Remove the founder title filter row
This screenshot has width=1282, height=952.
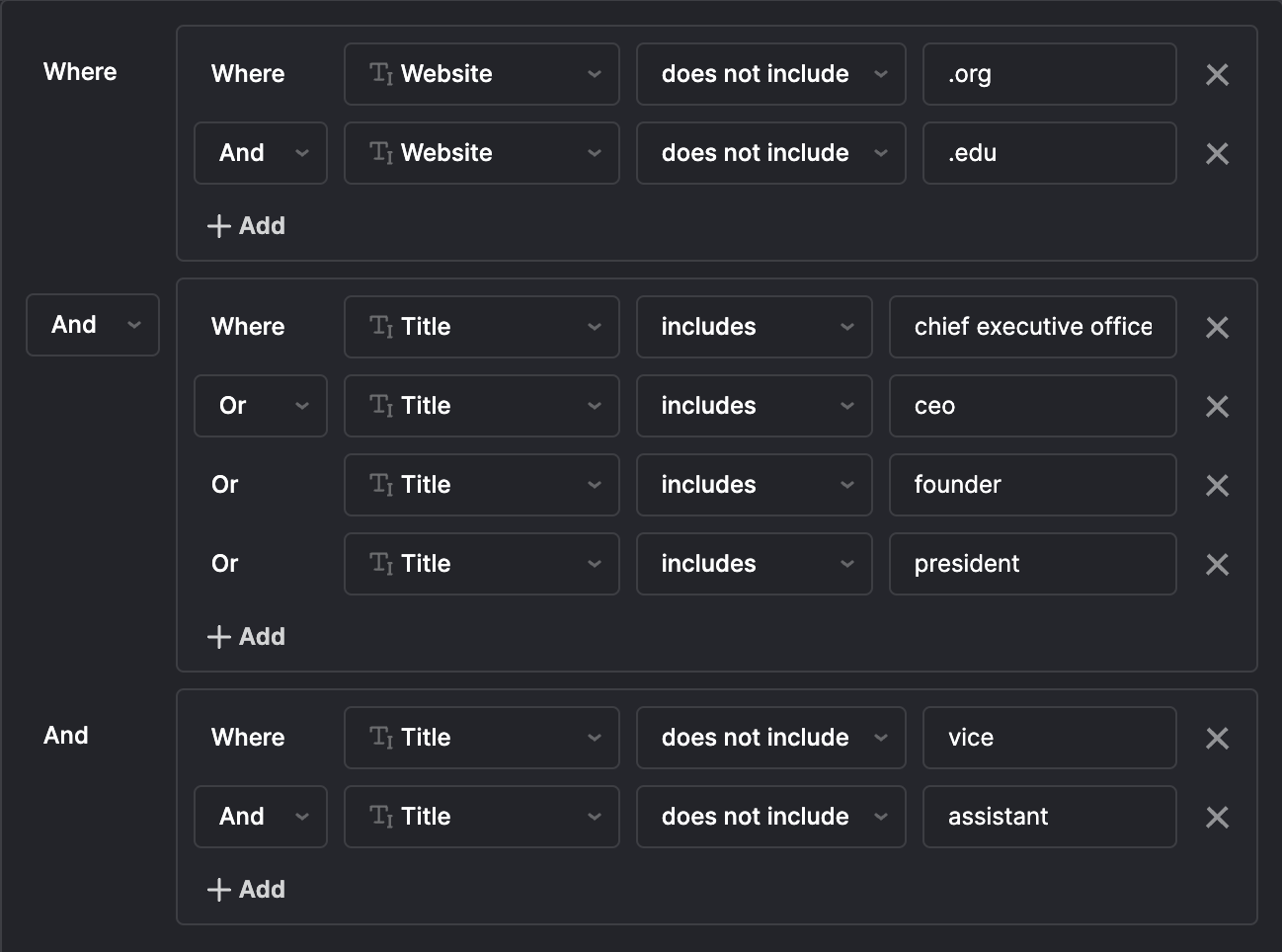[1217, 486]
